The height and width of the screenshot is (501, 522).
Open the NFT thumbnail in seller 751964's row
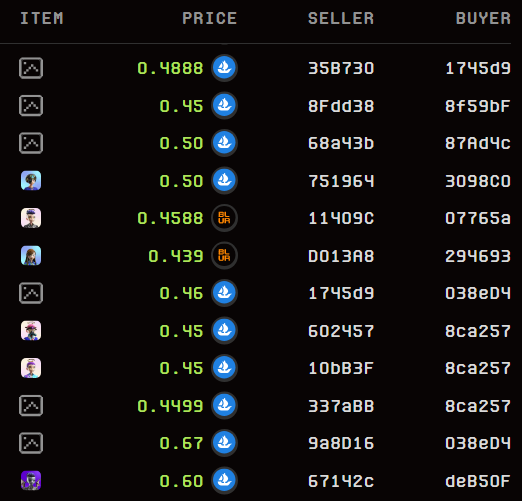(x=31, y=181)
